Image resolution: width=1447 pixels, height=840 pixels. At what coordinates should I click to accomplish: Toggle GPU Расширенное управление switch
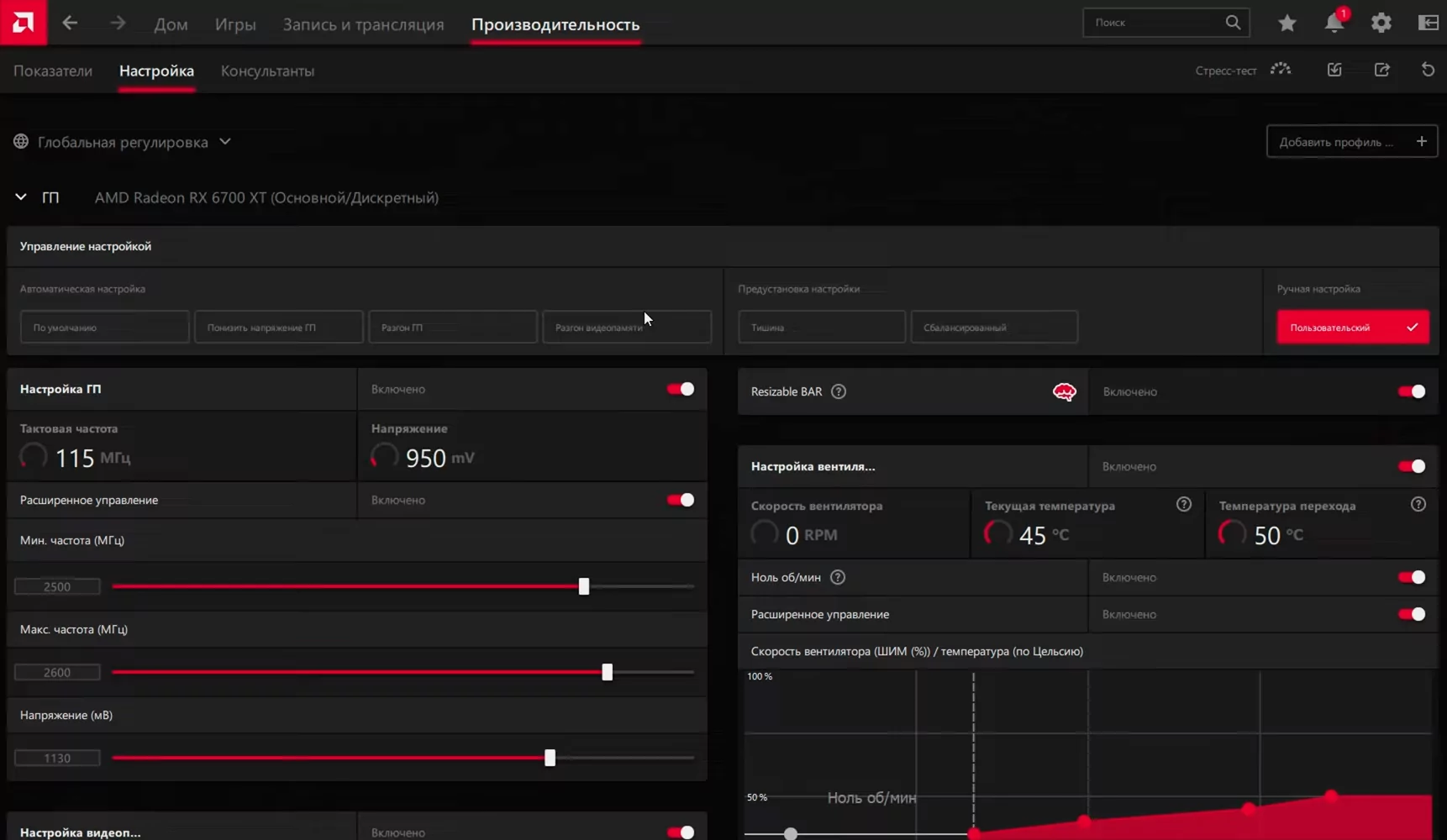click(681, 500)
